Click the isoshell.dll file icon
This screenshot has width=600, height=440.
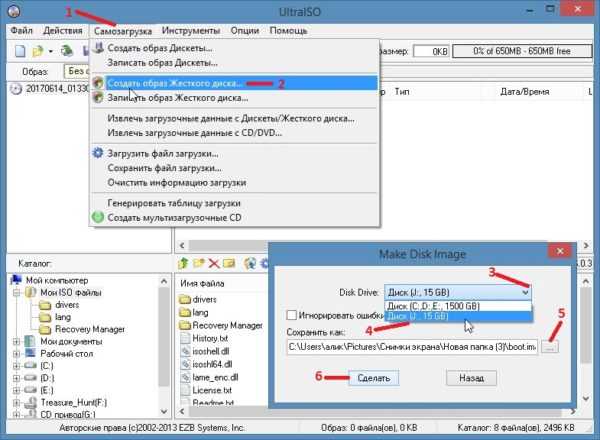pyautogui.click(x=186, y=351)
